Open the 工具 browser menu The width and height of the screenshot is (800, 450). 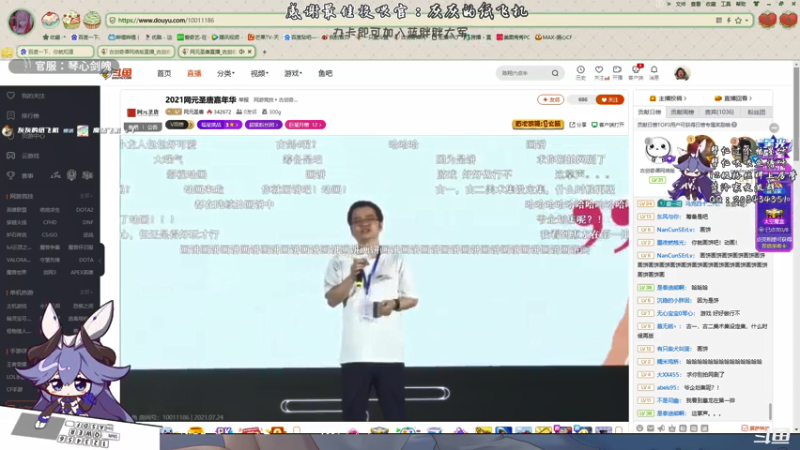pos(726,4)
